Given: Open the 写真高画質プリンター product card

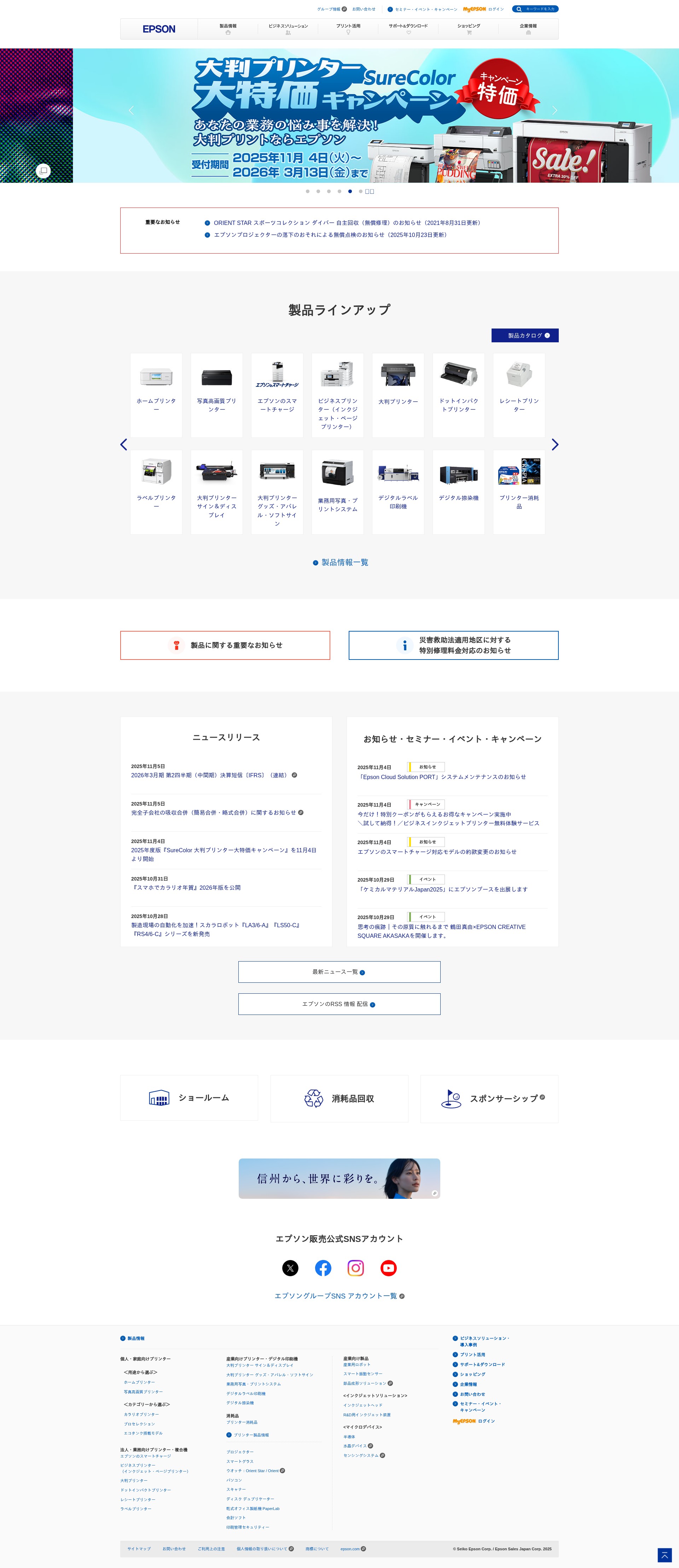Looking at the screenshot, I should pos(216,395).
